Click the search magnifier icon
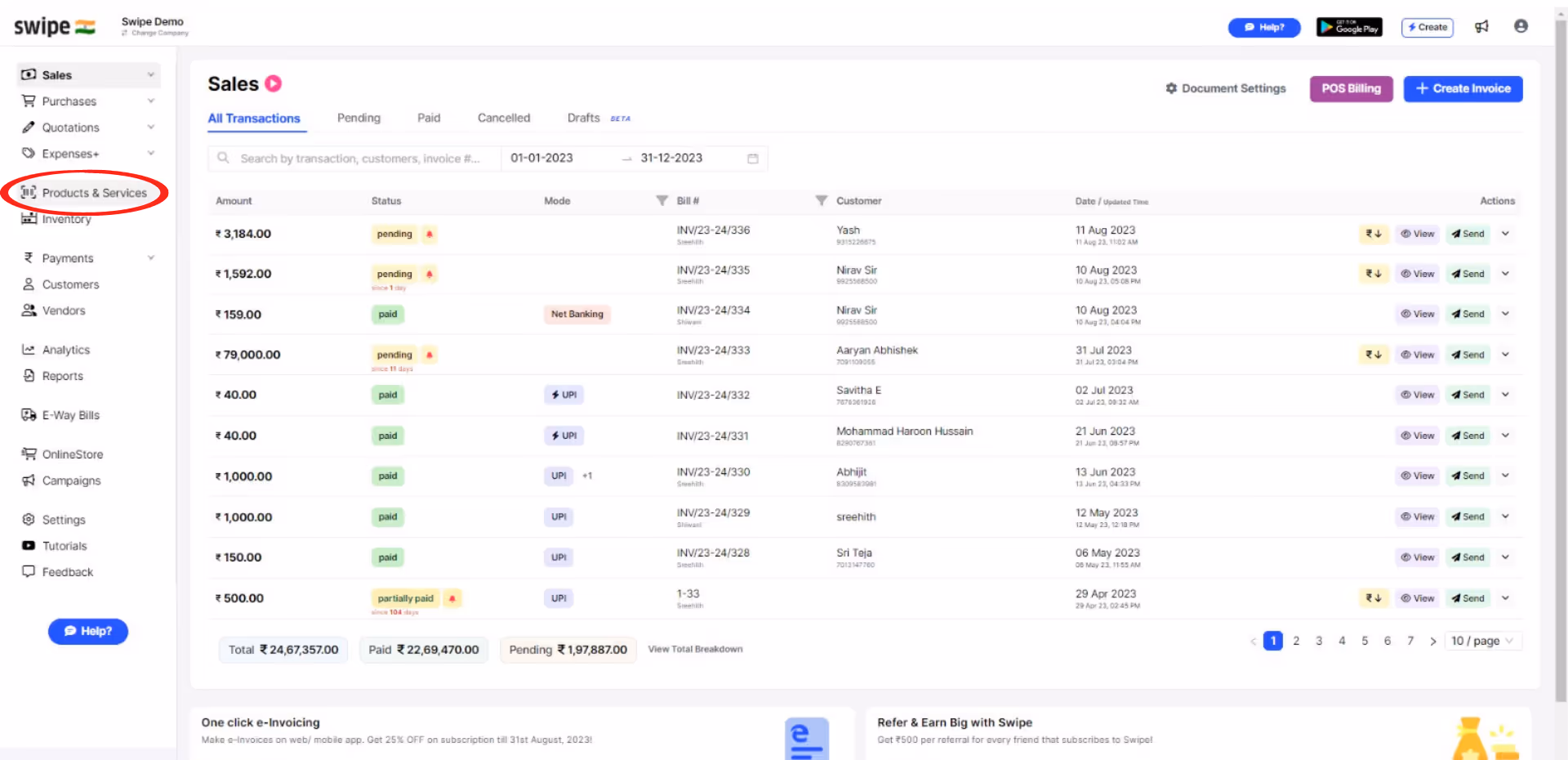 pos(223,158)
